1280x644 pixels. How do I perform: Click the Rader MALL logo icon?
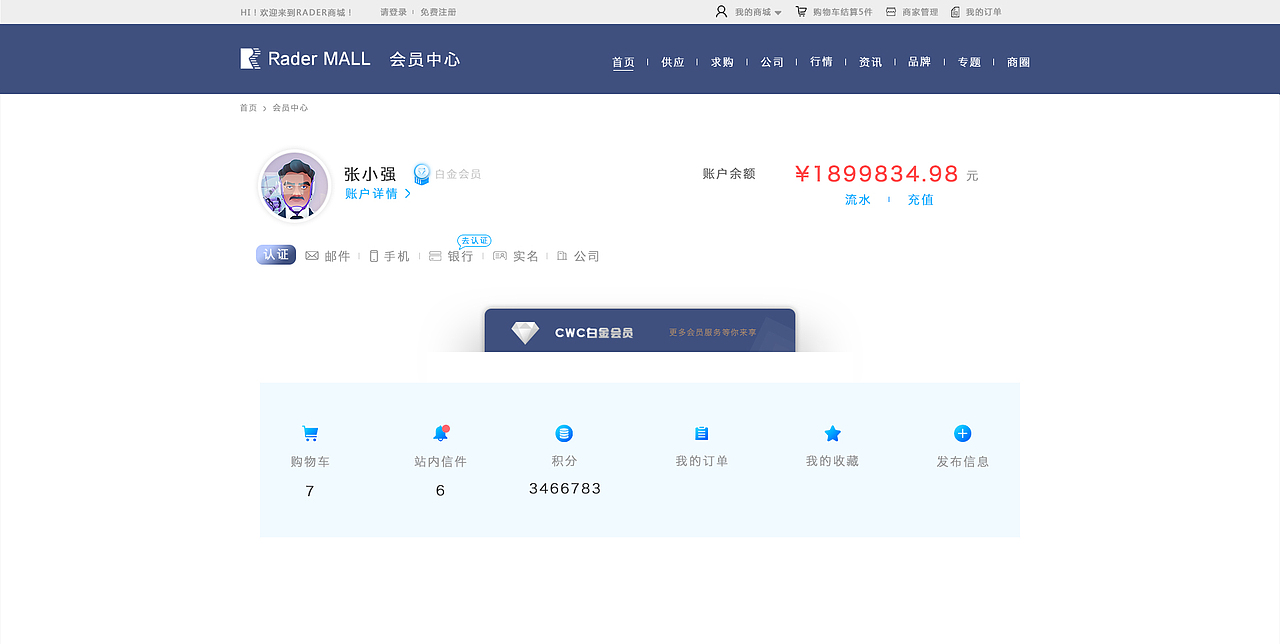pyautogui.click(x=250, y=58)
